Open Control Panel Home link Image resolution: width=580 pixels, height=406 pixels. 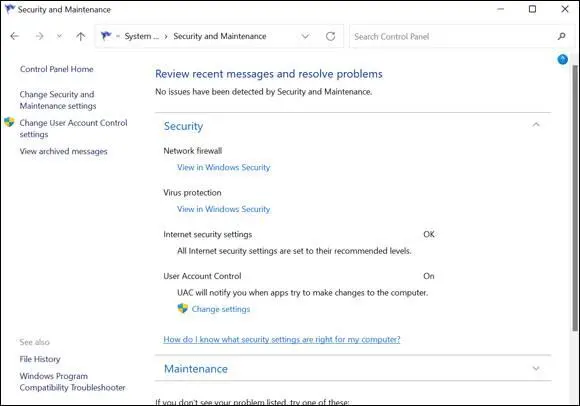(57, 69)
